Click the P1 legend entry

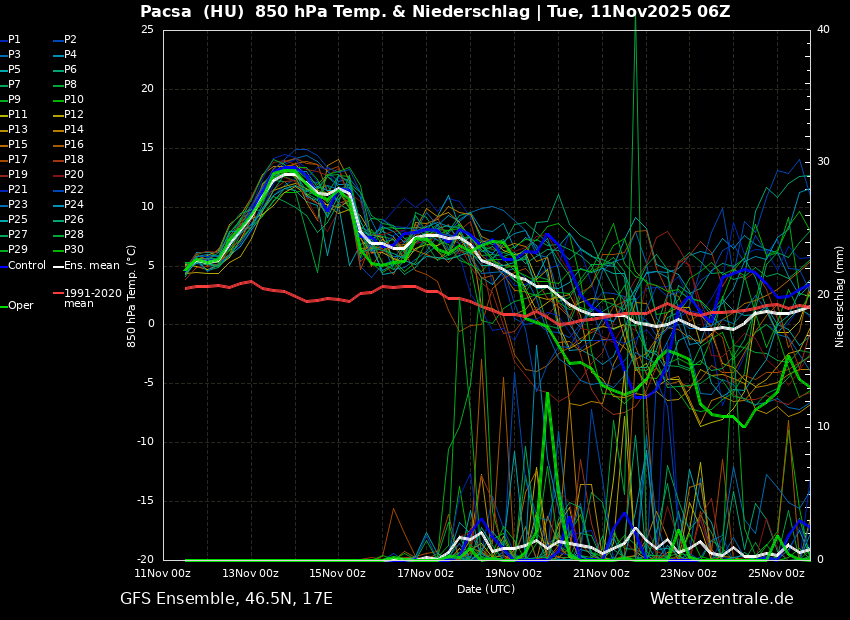[x=14, y=40]
